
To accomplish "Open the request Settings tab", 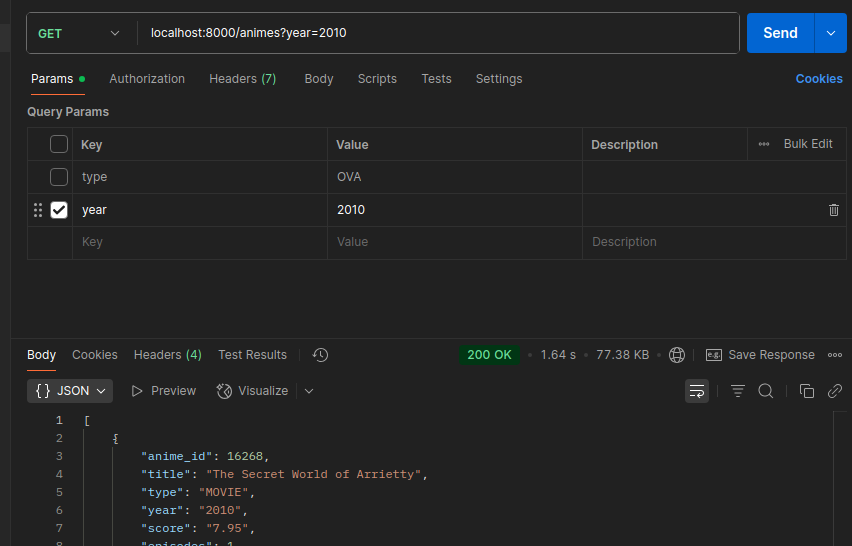I will (499, 79).
